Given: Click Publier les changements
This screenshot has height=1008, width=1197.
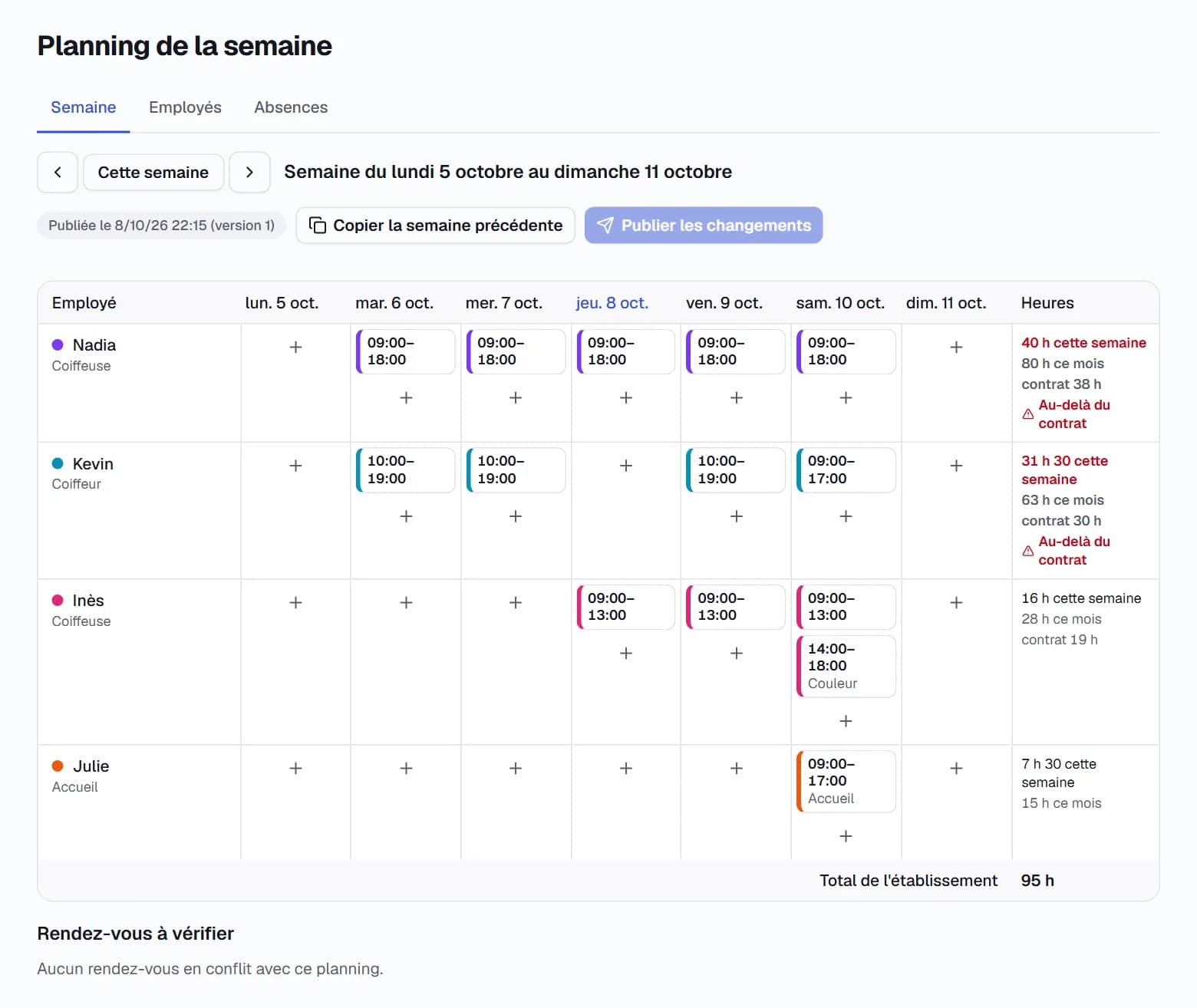Looking at the screenshot, I should [704, 226].
